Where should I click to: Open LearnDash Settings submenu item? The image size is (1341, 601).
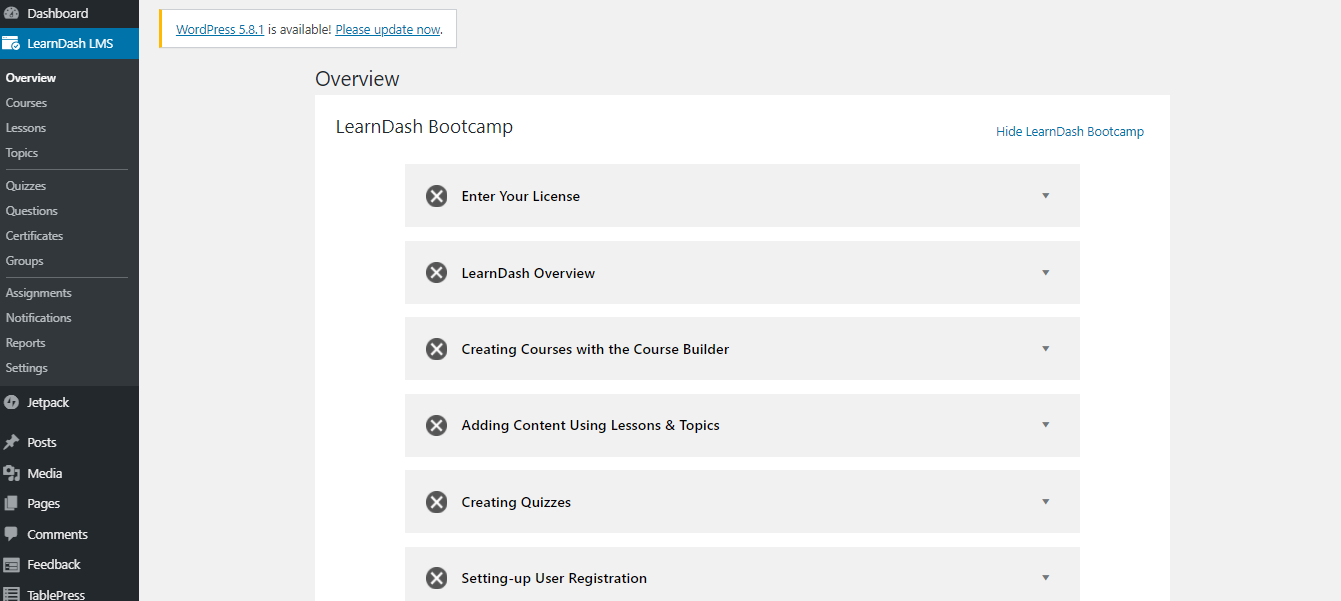[x=27, y=368]
